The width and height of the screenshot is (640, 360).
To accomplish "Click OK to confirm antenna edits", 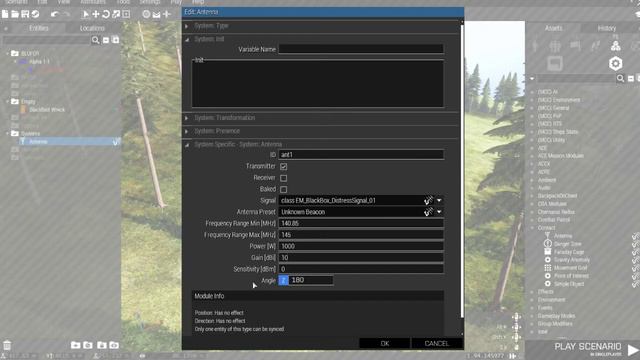I will (384, 343).
